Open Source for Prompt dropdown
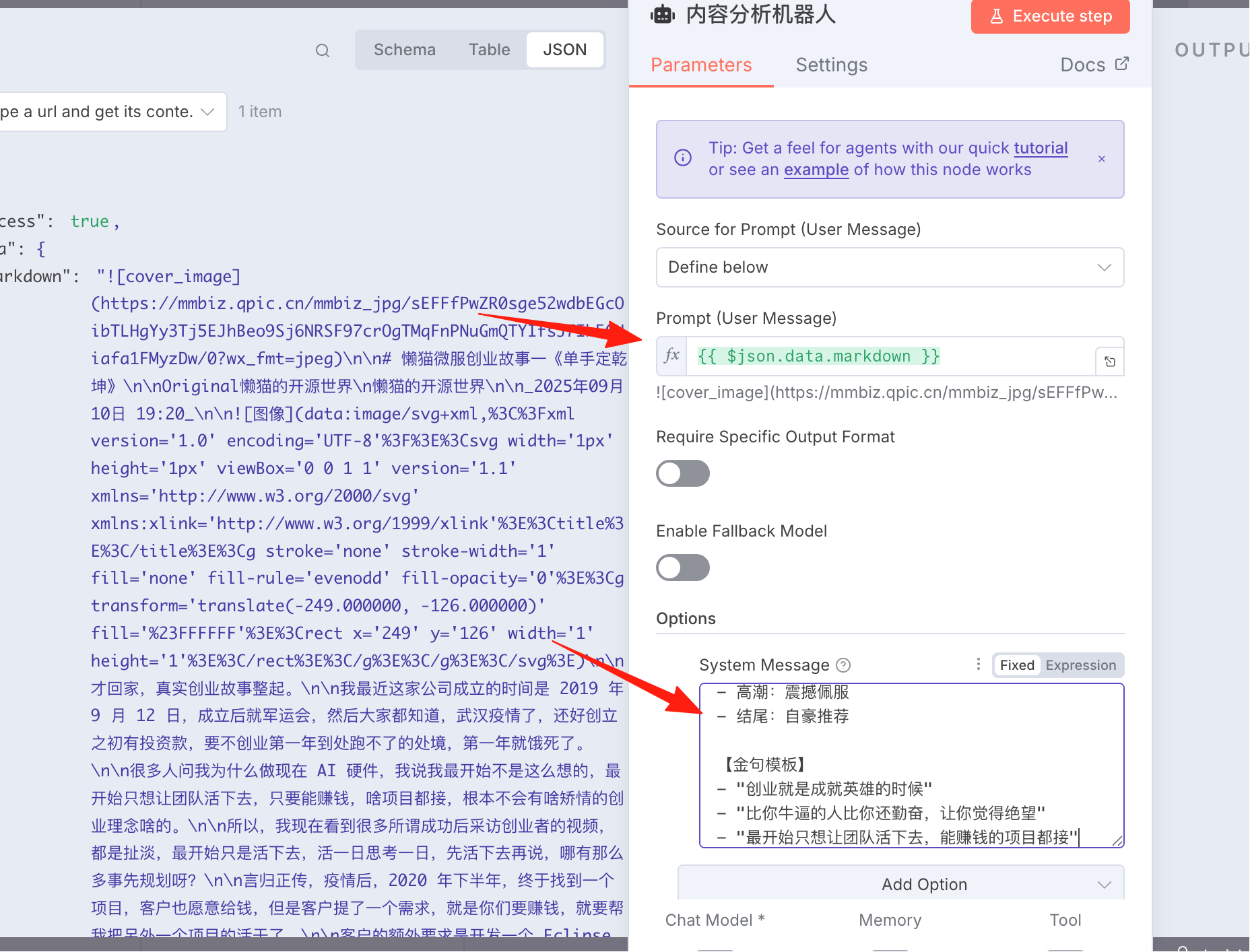This screenshot has height=952, width=1250. click(x=890, y=267)
